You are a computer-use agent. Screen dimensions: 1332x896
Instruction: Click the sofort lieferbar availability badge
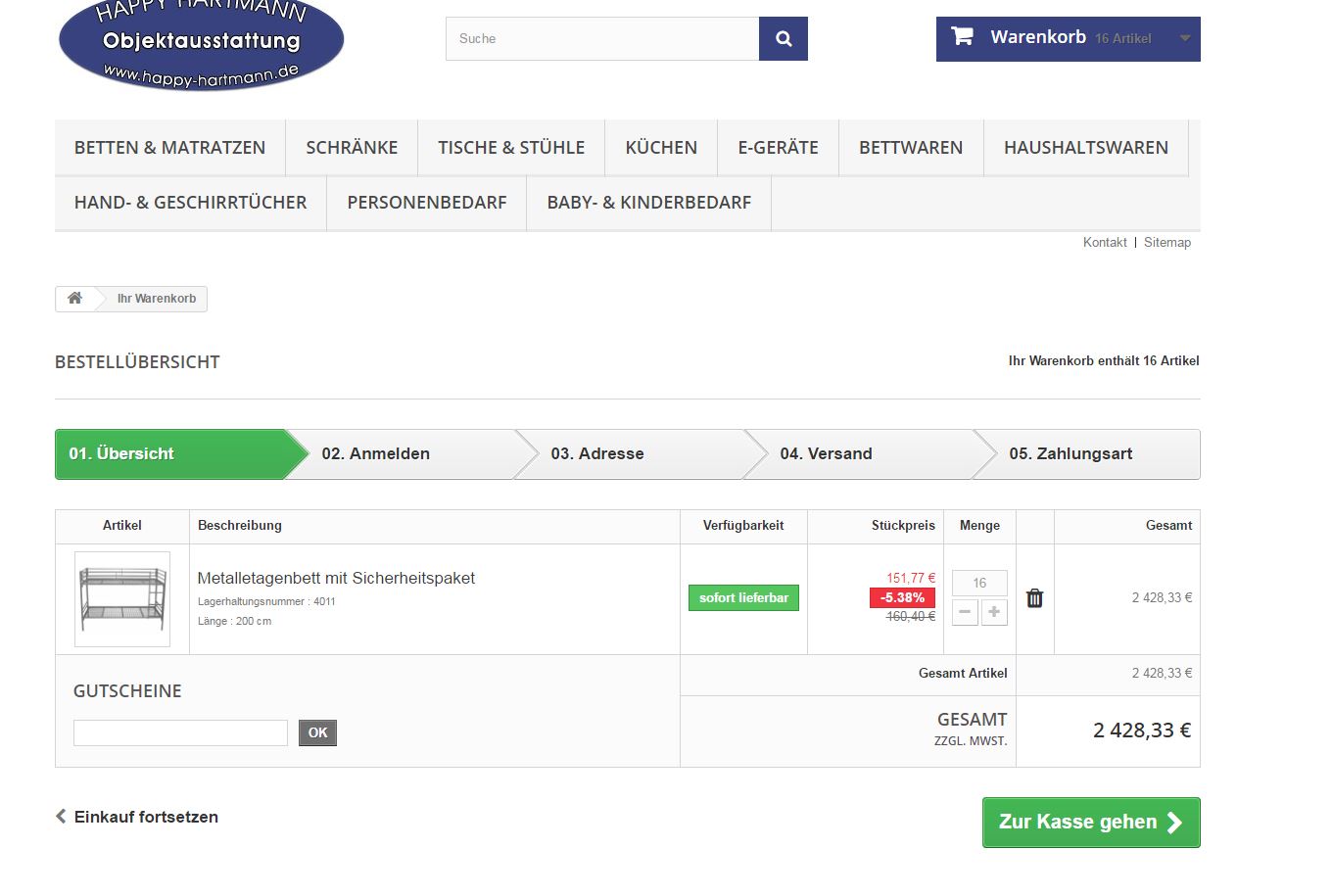click(x=743, y=598)
